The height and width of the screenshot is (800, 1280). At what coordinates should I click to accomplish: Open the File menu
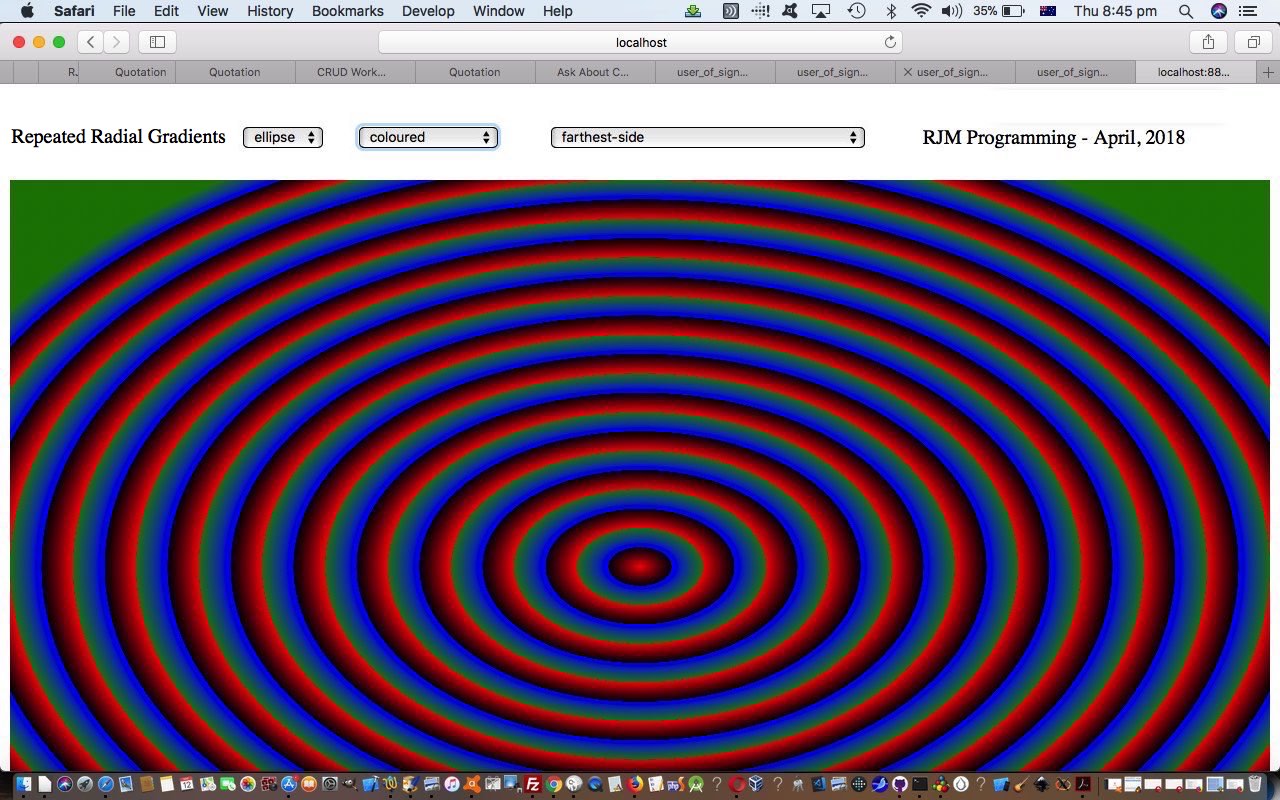click(124, 11)
